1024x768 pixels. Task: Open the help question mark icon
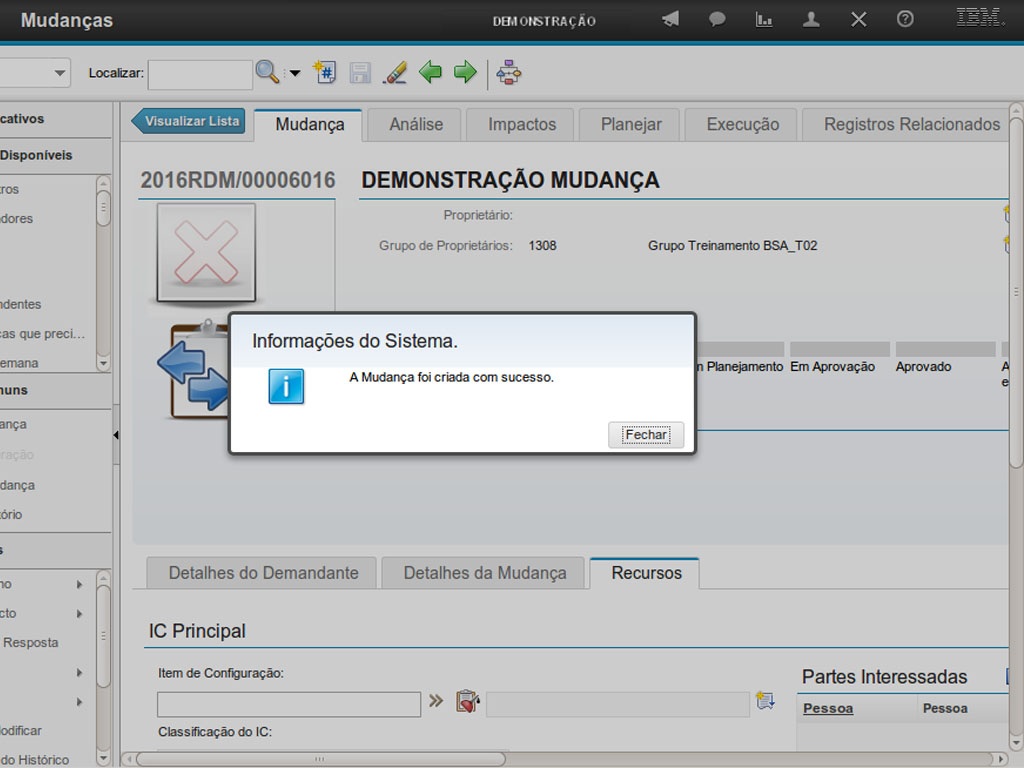tap(905, 19)
